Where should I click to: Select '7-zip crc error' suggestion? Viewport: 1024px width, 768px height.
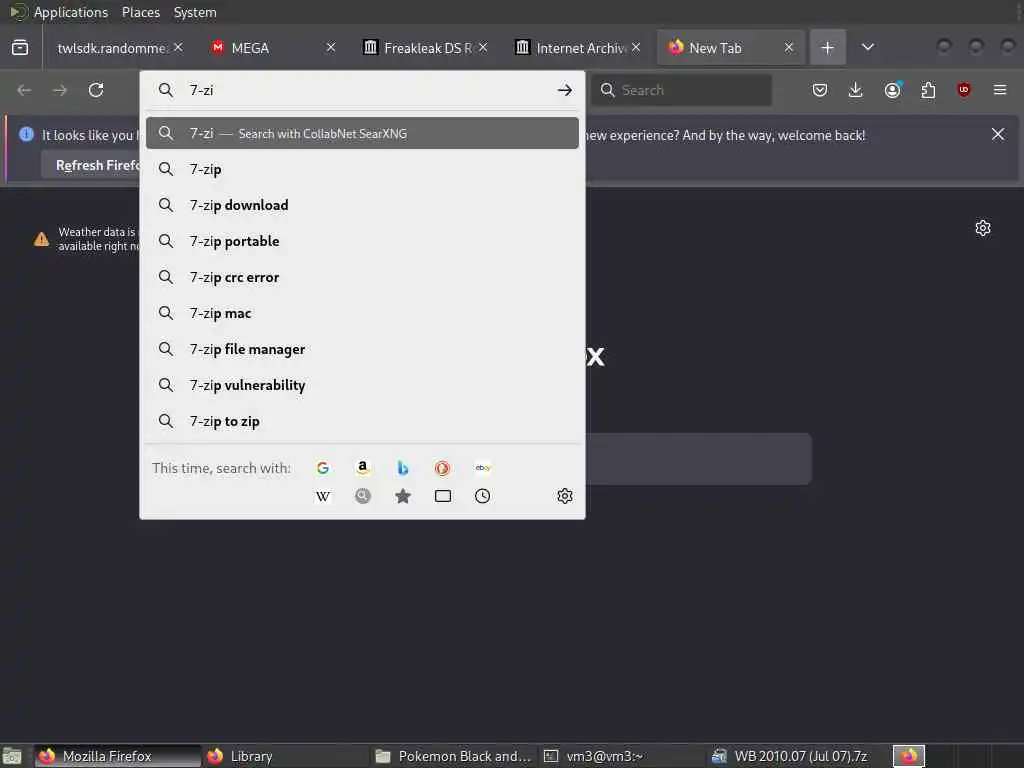coord(362,277)
